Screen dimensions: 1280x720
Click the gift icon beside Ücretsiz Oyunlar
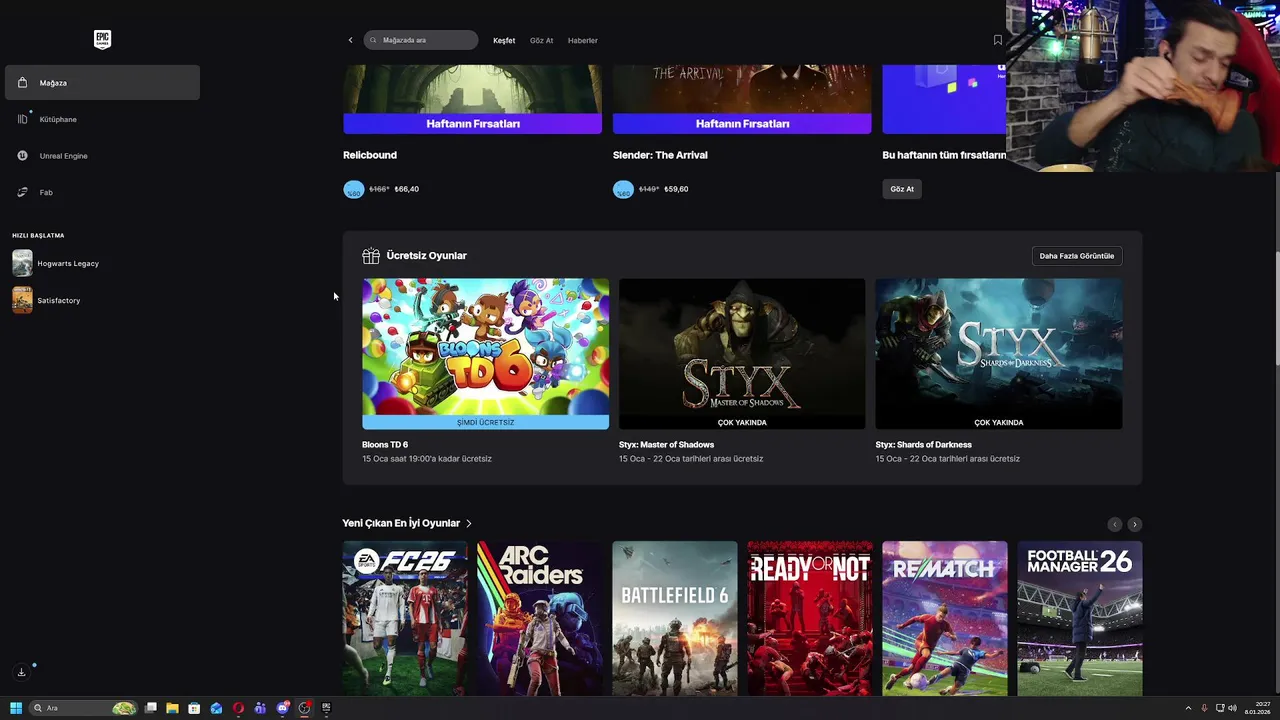[371, 256]
